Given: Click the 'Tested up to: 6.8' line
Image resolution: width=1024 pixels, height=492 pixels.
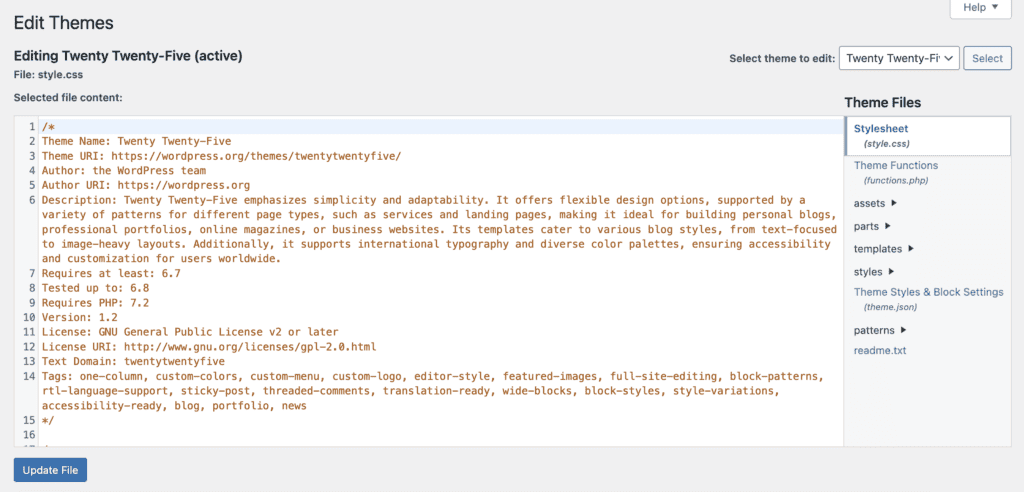Looking at the screenshot, I should click(x=95, y=288).
